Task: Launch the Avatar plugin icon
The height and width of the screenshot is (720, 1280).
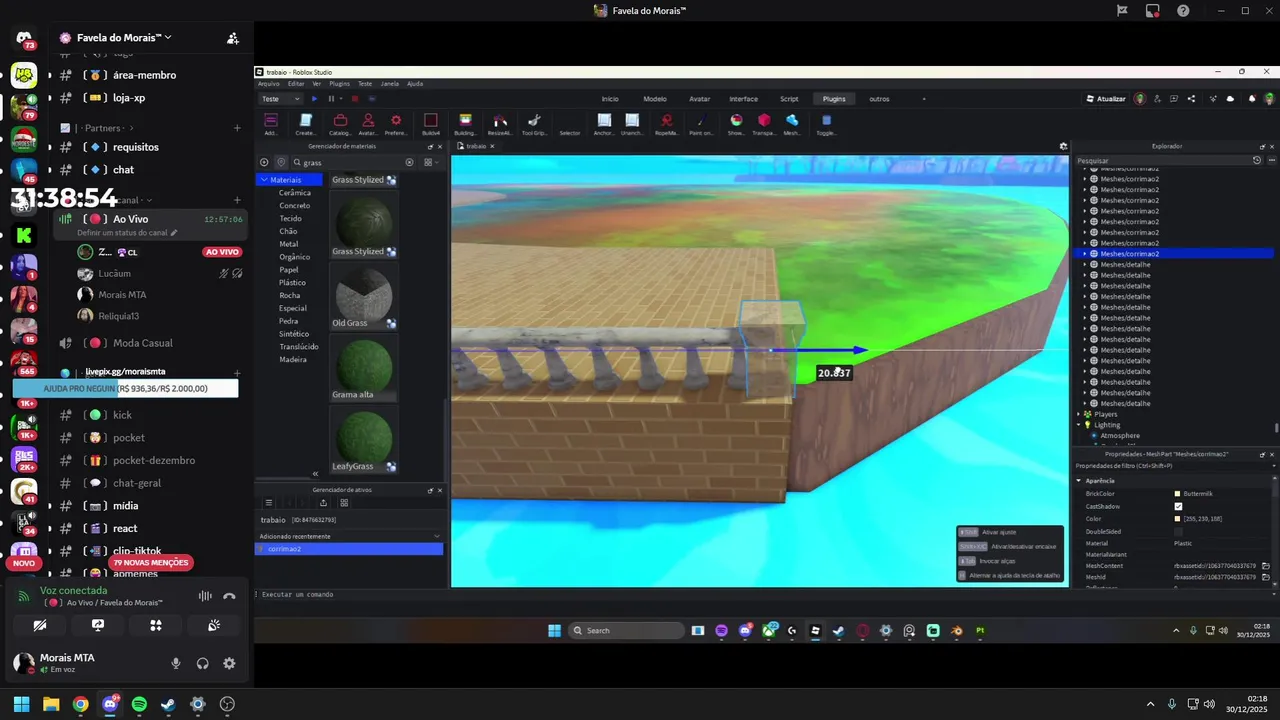Action: coord(368,124)
